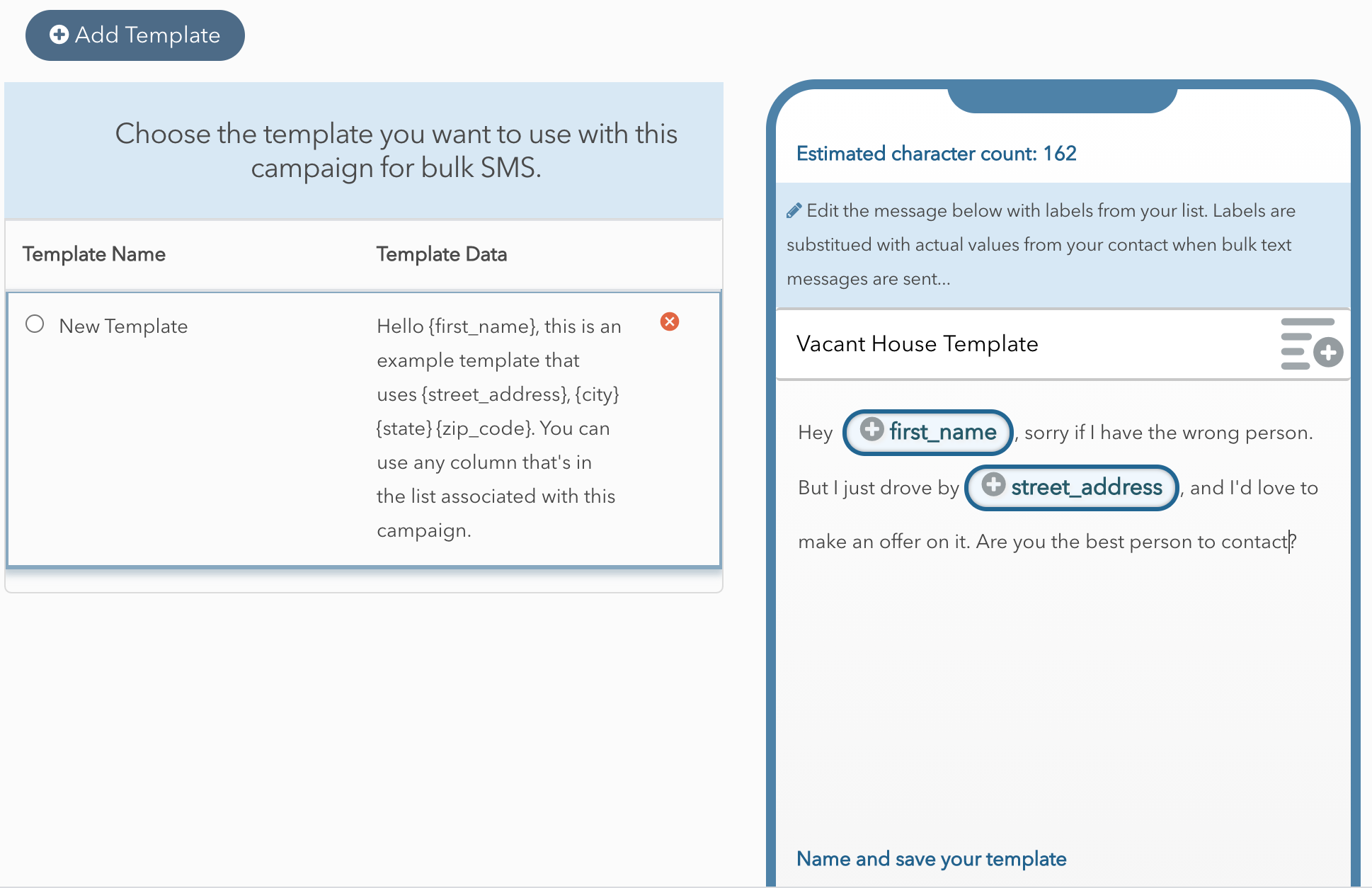Click the template data text for New Template
The height and width of the screenshot is (888, 1372).
pyautogui.click(x=499, y=428)
